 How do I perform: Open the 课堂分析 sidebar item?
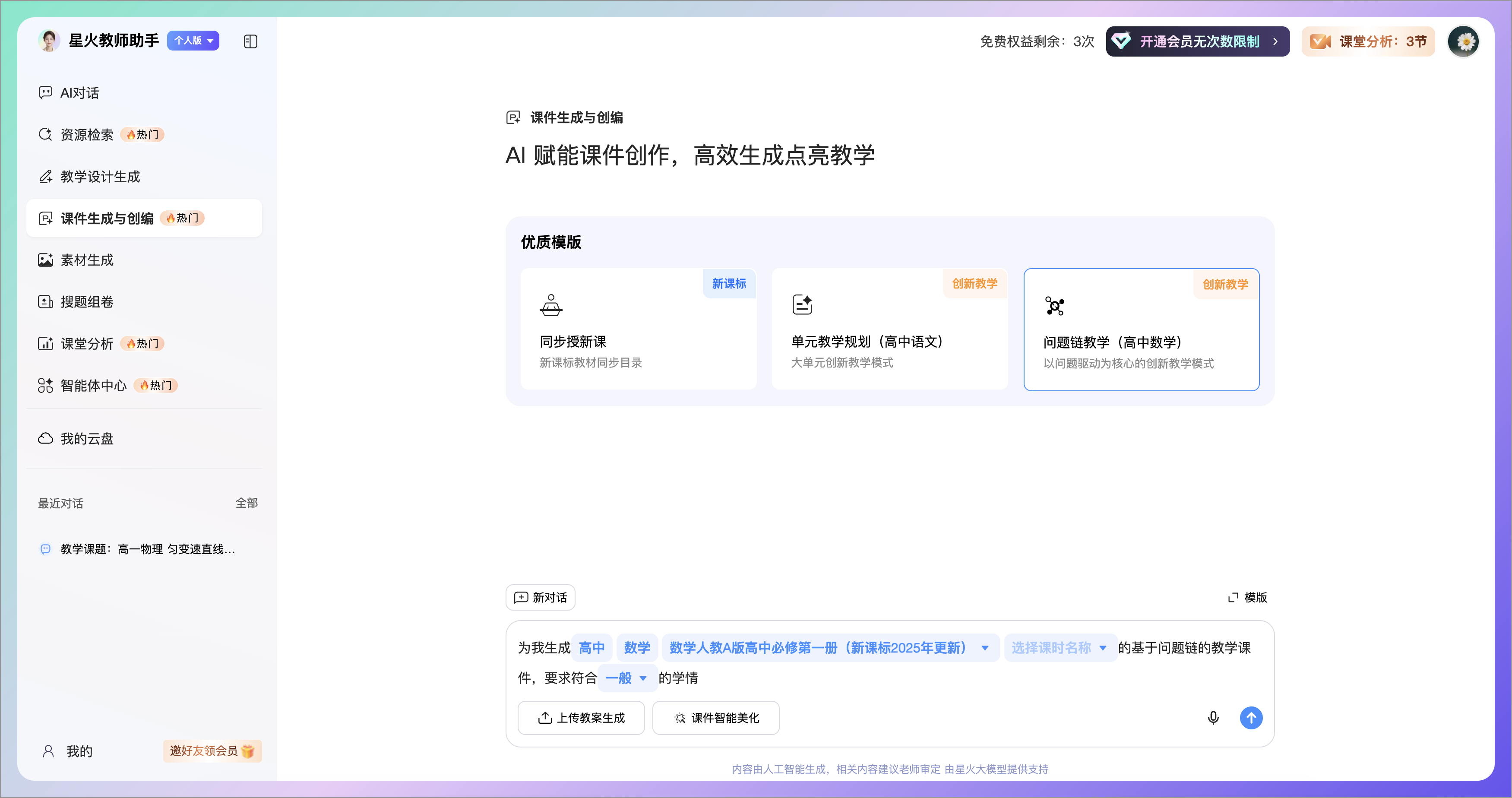(87, 343)
